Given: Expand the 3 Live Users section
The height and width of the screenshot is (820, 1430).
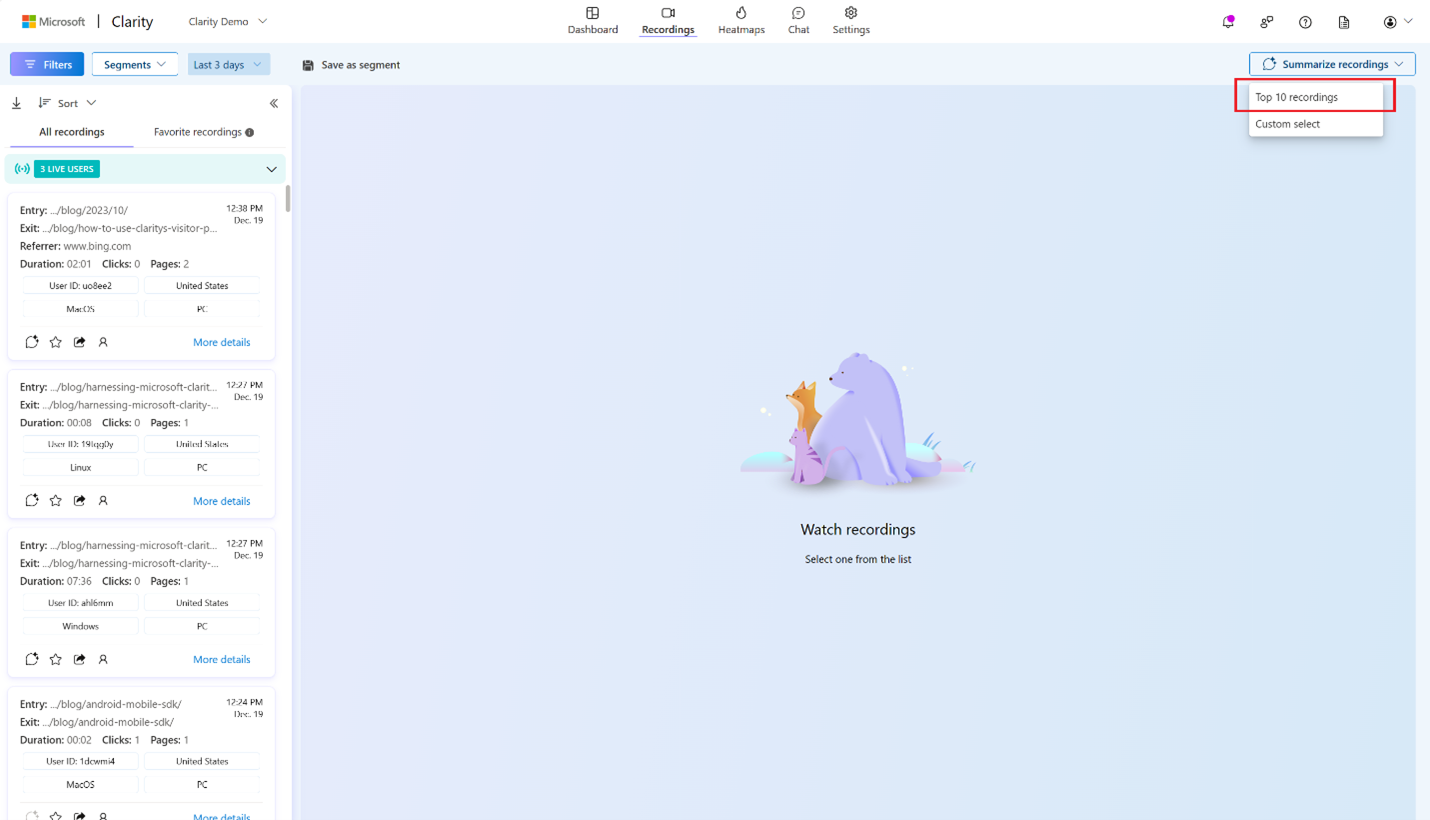Looking at the screenshot, I should (271, 169).
